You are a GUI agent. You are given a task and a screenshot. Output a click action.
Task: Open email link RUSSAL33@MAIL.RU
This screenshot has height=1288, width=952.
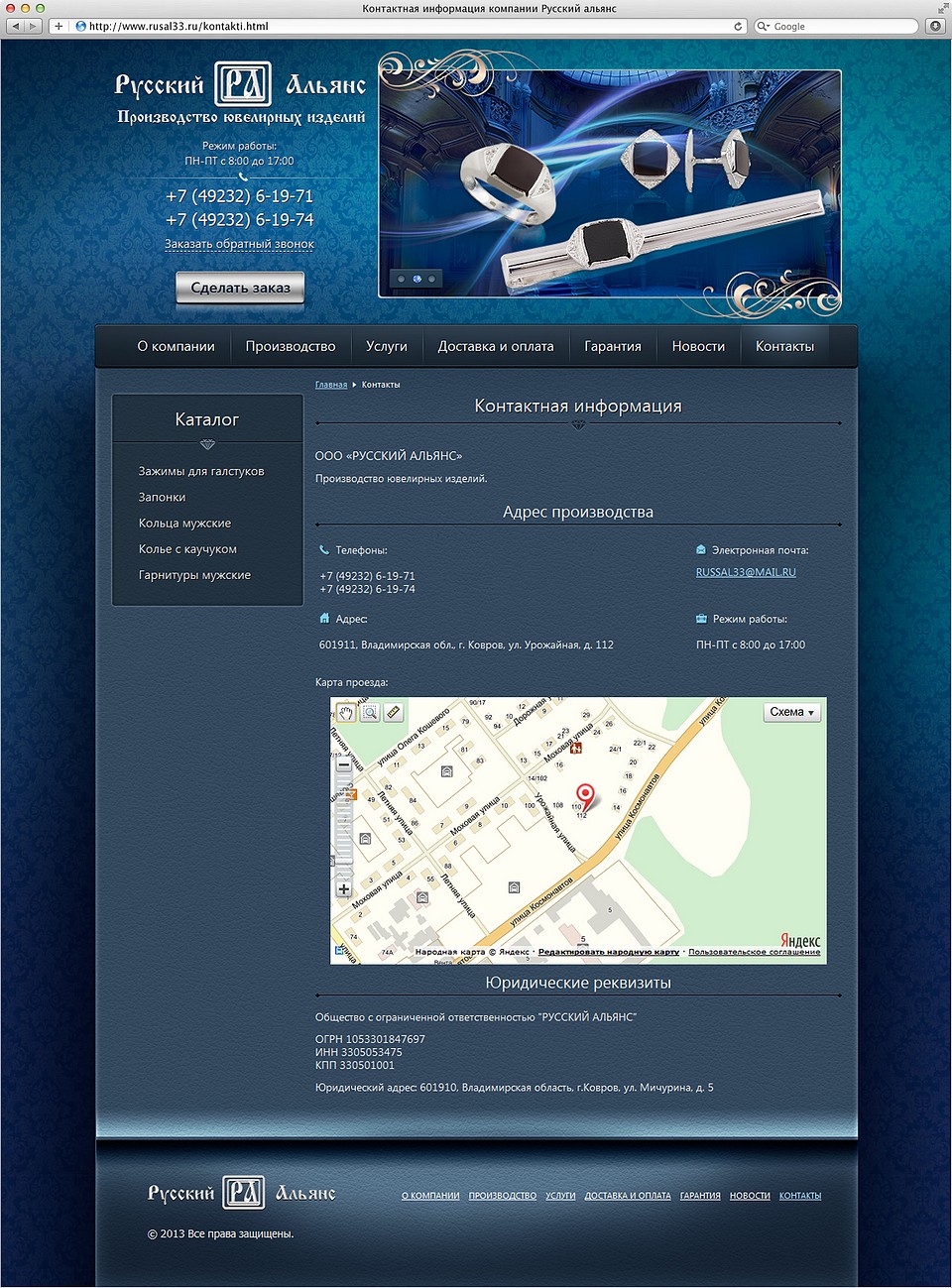point(746,572)
